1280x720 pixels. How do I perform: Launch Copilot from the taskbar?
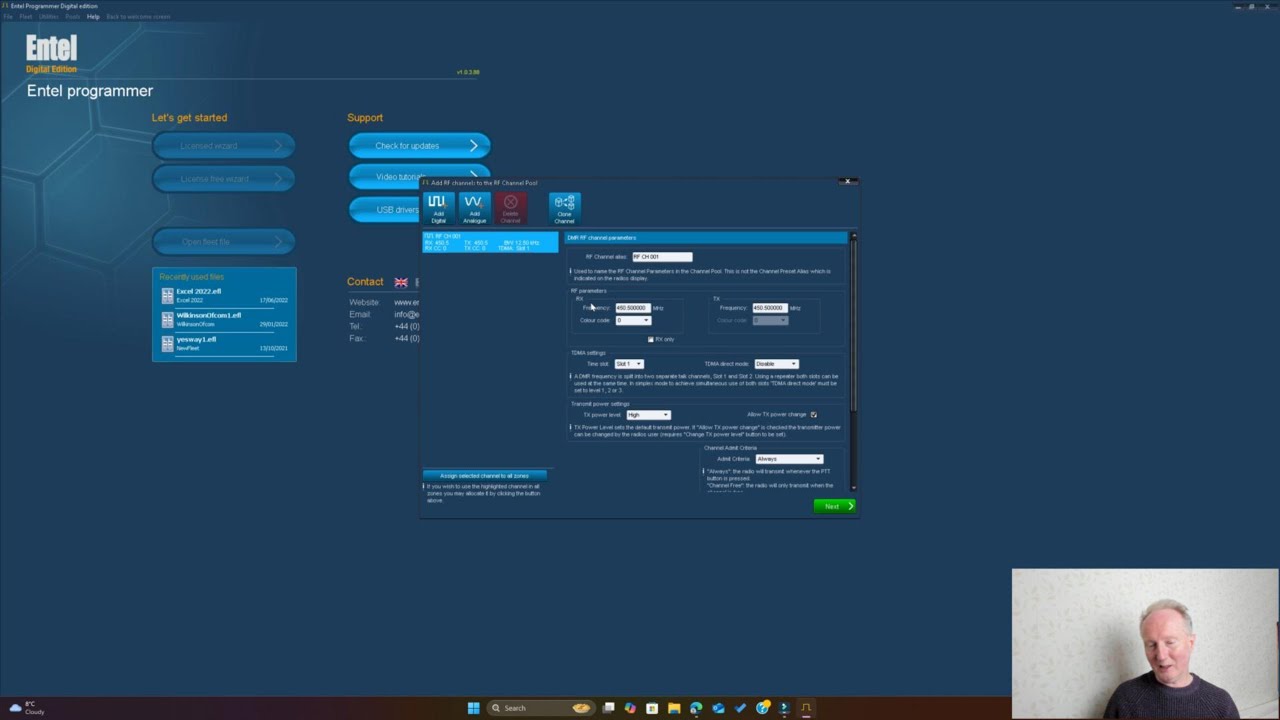tap(630, 708)
